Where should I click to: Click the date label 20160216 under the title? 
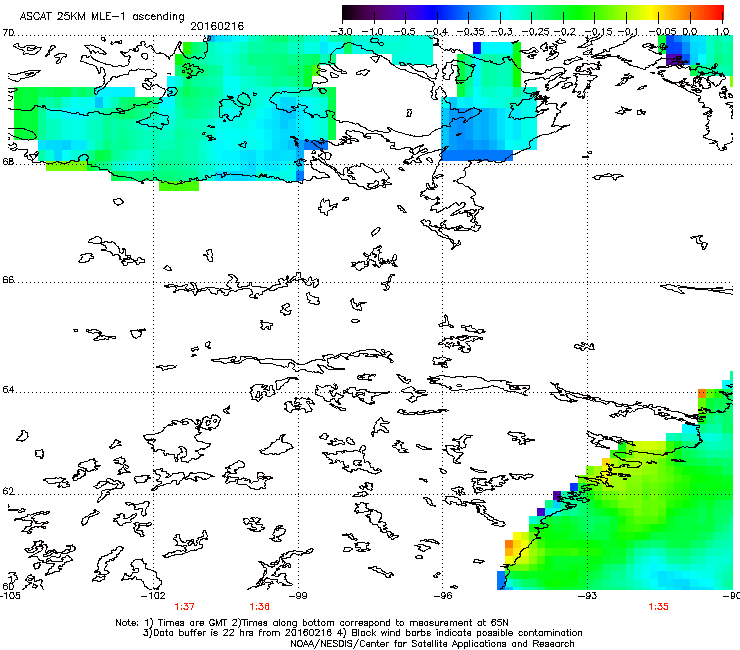pos(217,26)
